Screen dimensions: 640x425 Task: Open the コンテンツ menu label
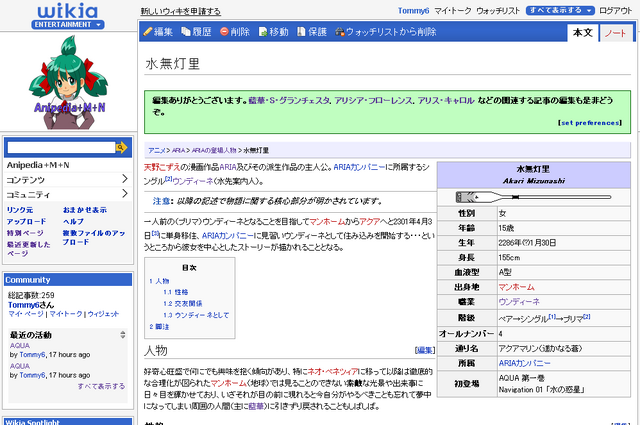25,180
